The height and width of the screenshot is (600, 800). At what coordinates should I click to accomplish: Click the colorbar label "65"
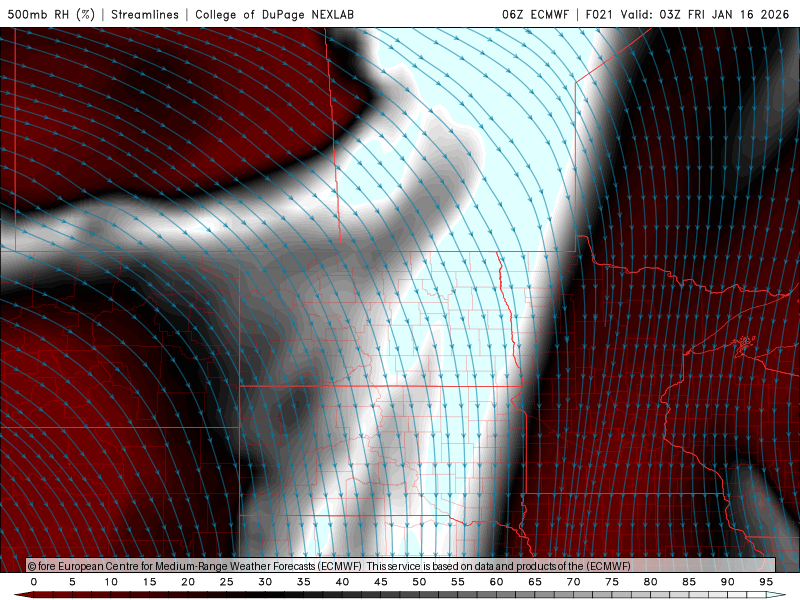pyautogui.click(x=535, y=582)
